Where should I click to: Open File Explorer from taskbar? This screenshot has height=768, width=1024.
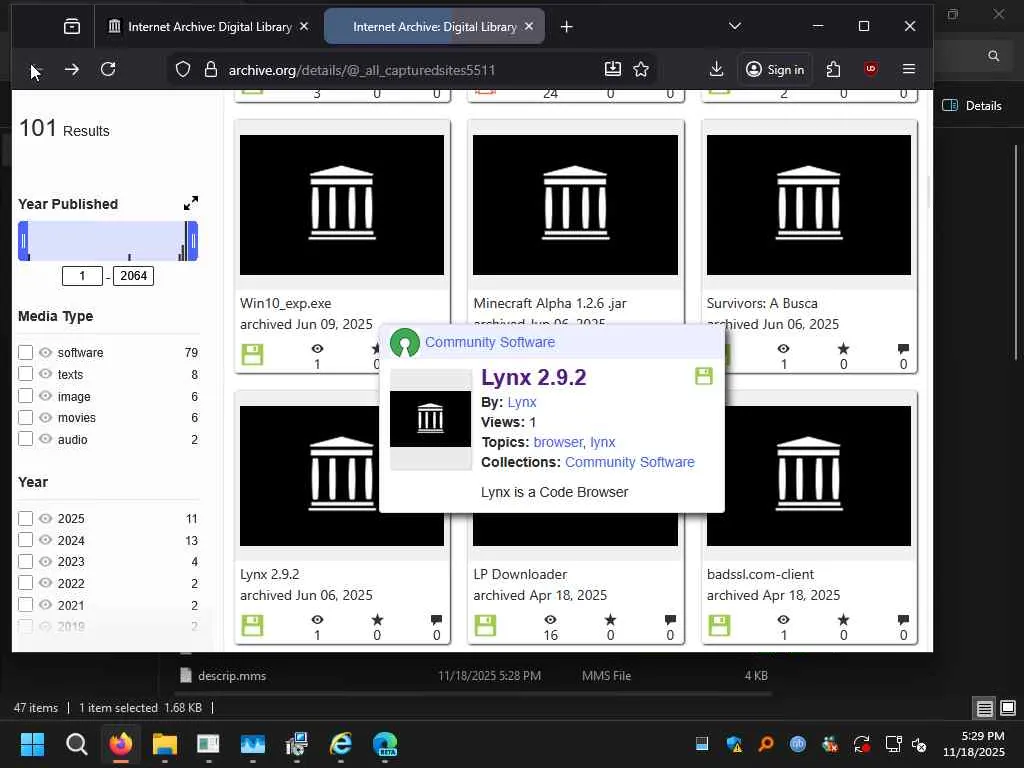coord(165,744)
